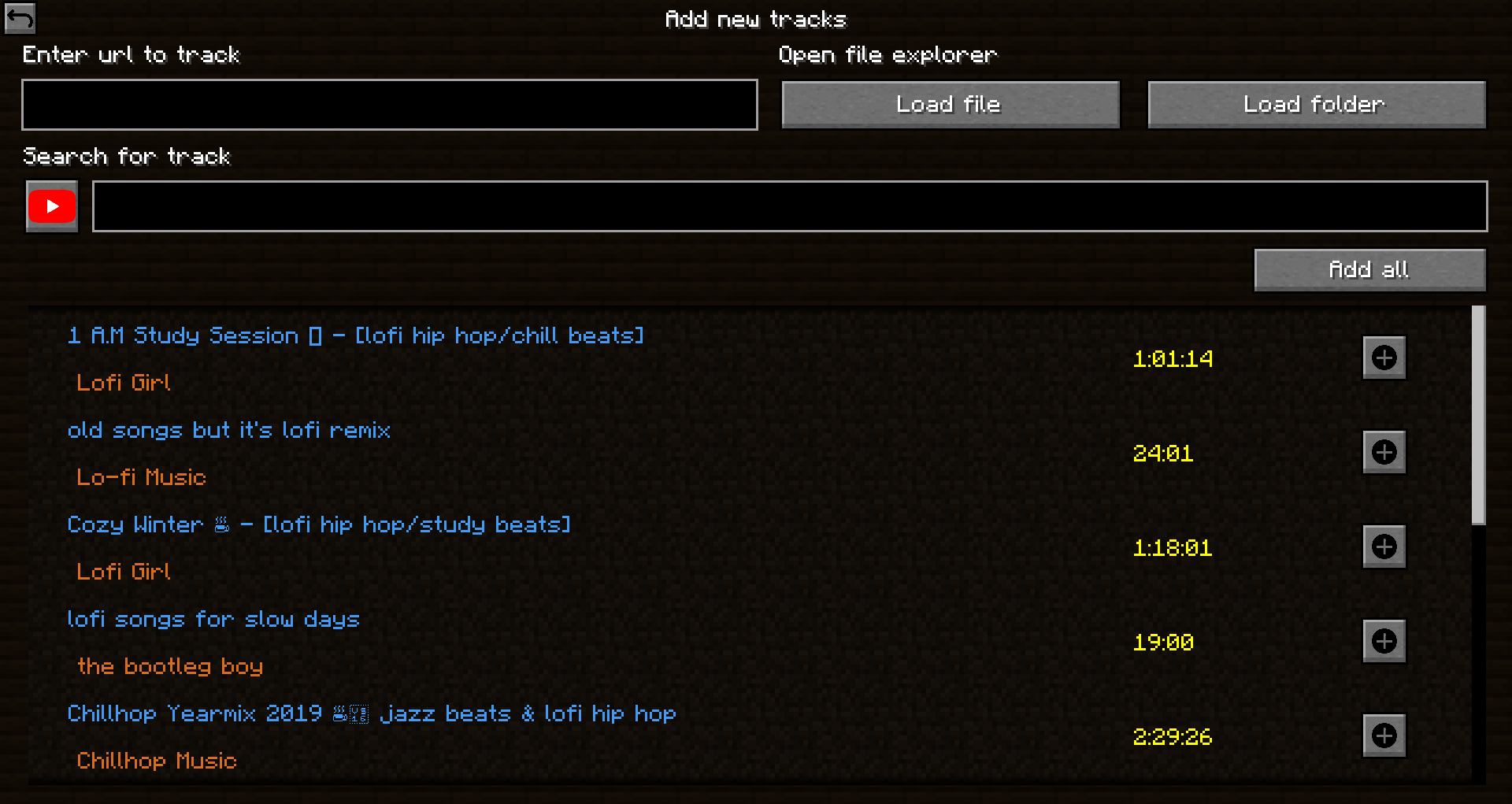Screen dimensions: 1512x804
Task: Click Lo-fi Music artist name
Action: point(141,477)
